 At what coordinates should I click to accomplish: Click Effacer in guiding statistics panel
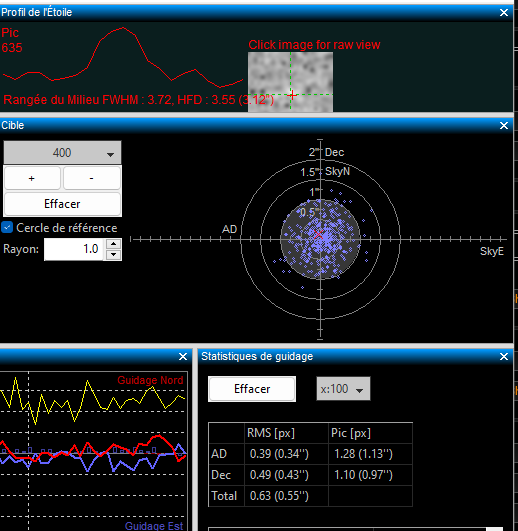pos(252,389)
